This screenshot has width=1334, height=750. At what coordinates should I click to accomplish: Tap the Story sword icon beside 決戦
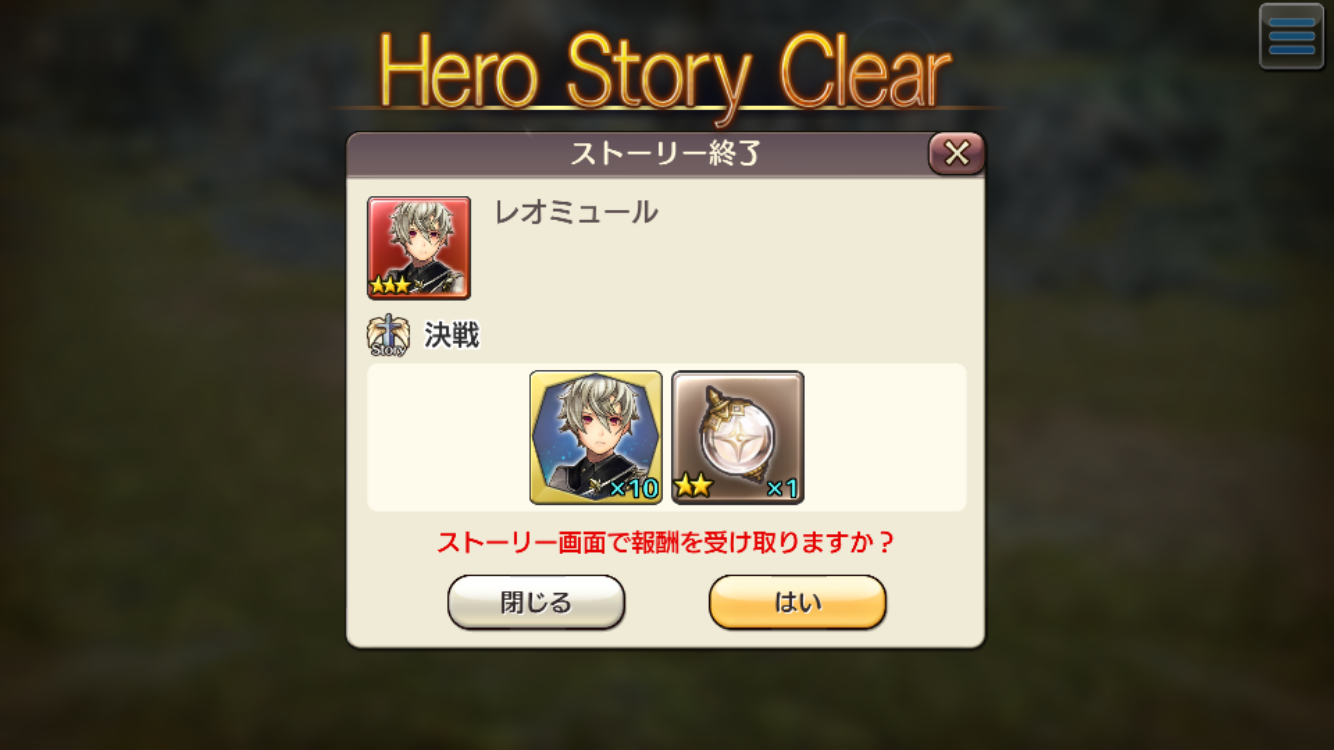(388, 336)
